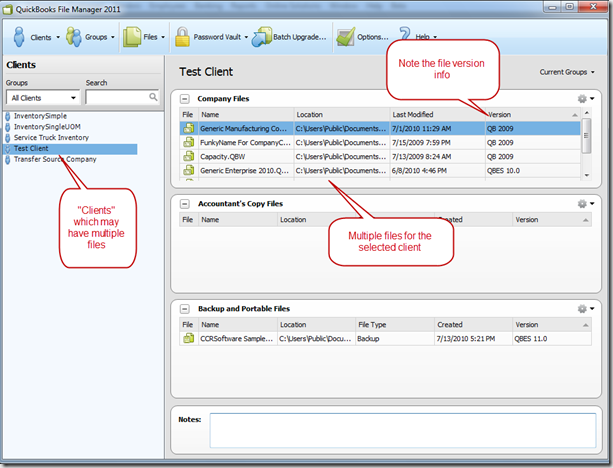The height and width of the screenshot is (468, 613).
Task: Click file icon of CCRSoftware Sample backup
Action: tap(189, 338)
